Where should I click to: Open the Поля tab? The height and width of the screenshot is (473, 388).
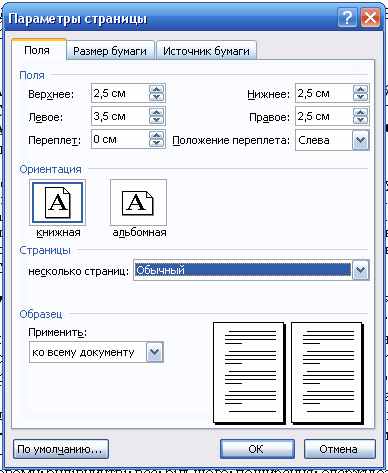[x=38, y=50]
